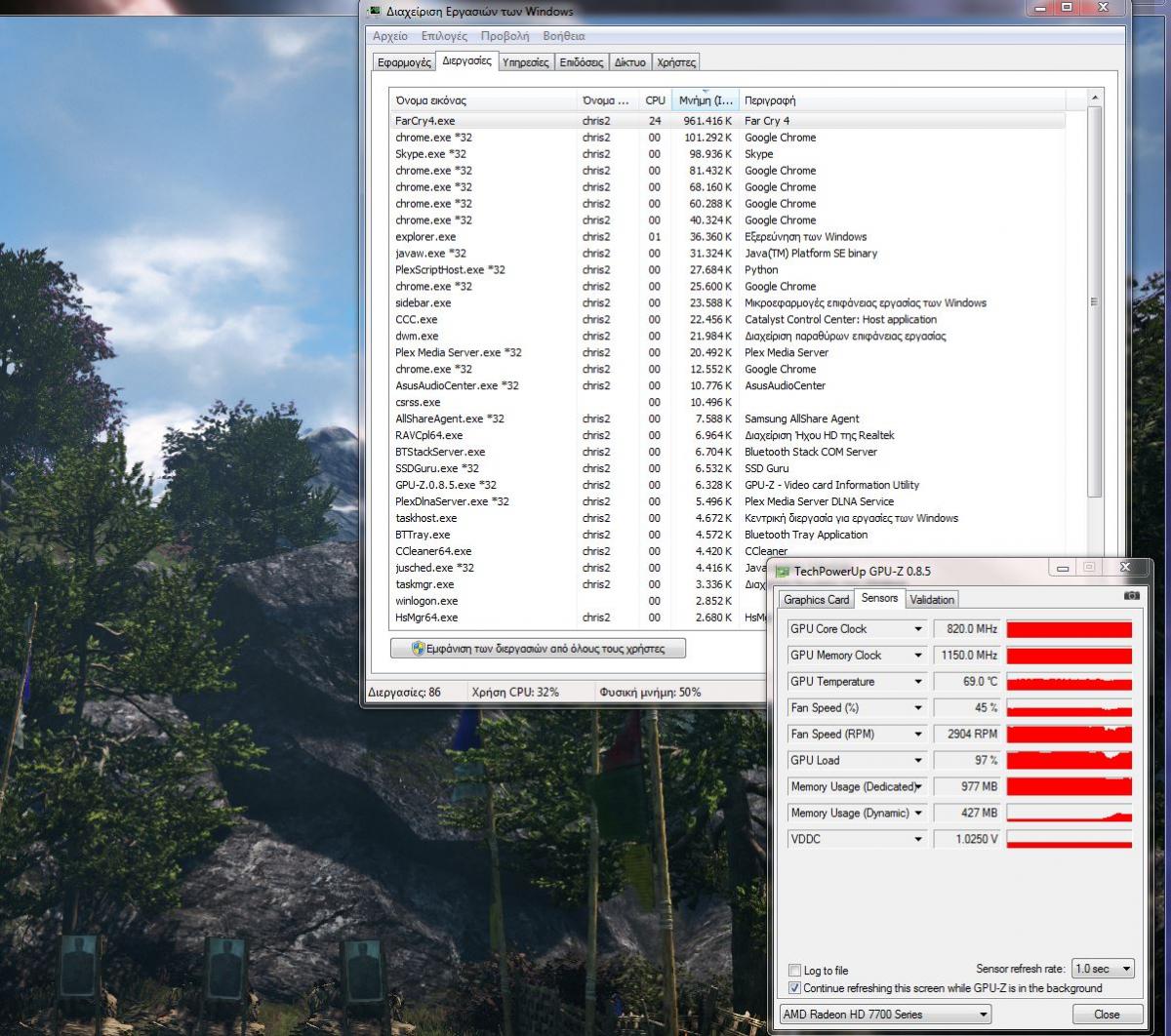The width and height of the screenshot is (1171, 1036).
Task: Click process list scroll up arrow
Action: pyautogui.click(x=1095, y=99)
